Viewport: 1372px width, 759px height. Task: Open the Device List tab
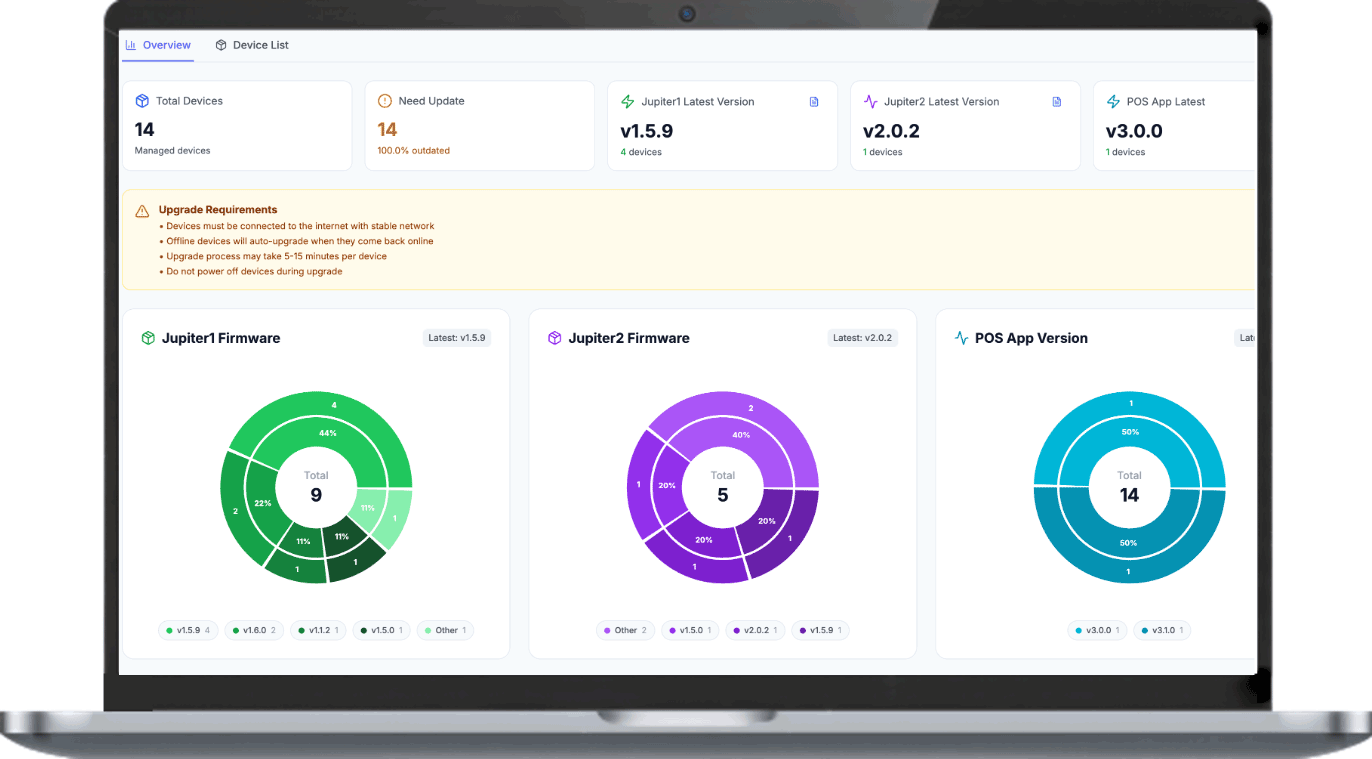pyautogui.click(x=252, y=45)
